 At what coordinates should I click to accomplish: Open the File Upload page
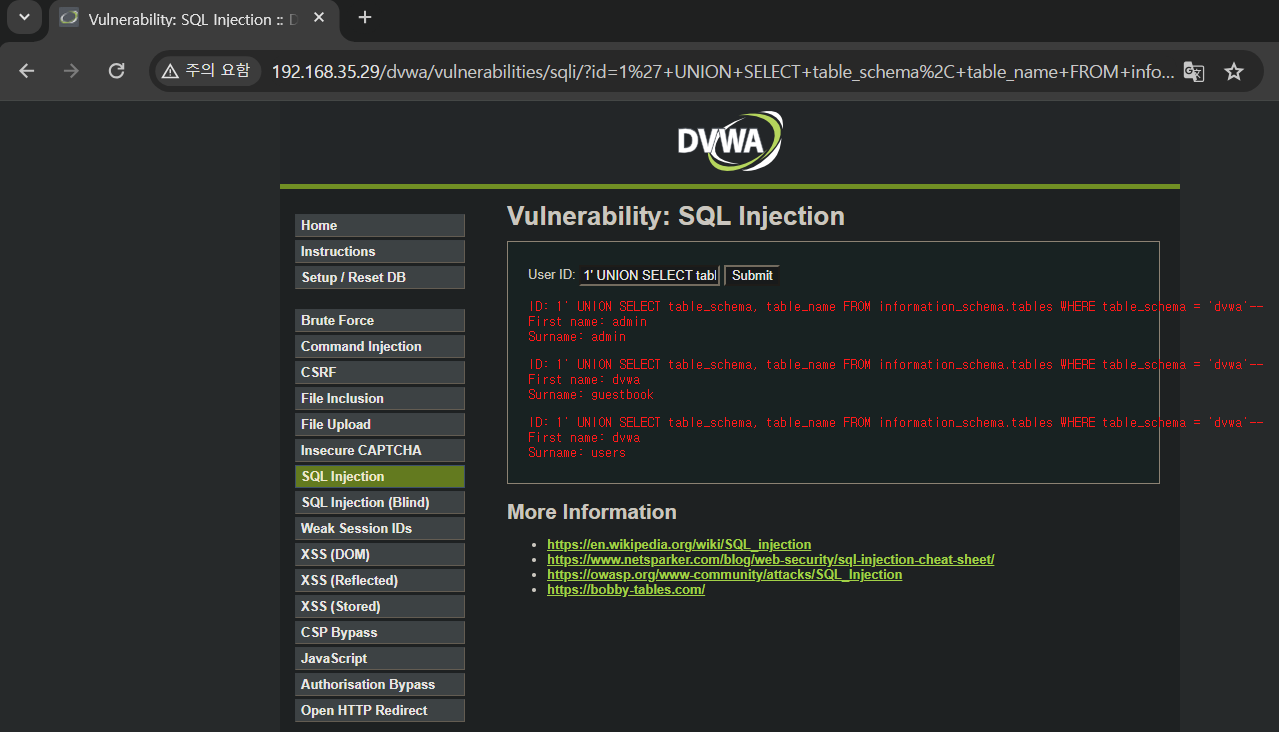[x=380, y=424]
